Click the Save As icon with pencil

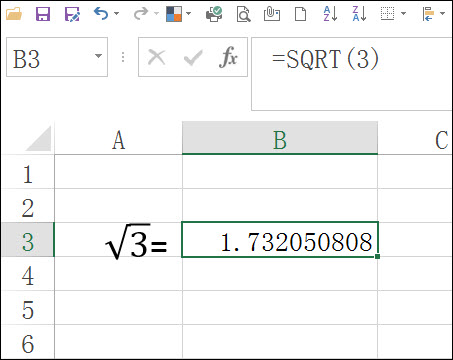pos(72,14)
